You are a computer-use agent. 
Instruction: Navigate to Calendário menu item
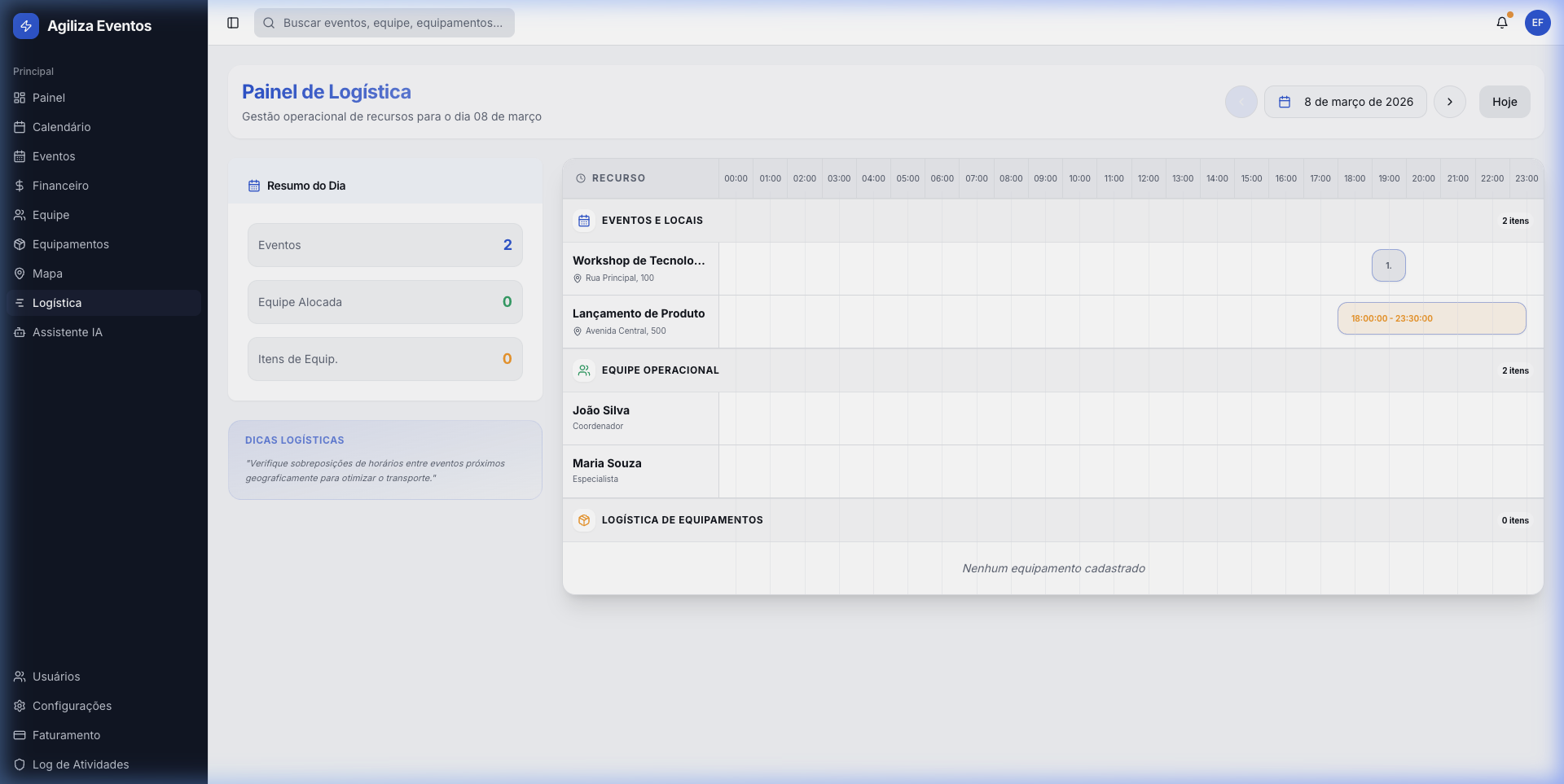point(61,127)
